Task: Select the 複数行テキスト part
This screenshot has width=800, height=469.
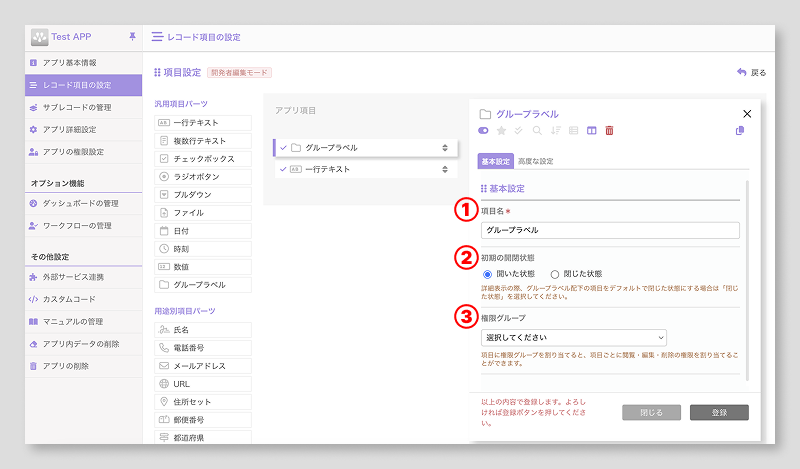Action: tap(203, 141)
